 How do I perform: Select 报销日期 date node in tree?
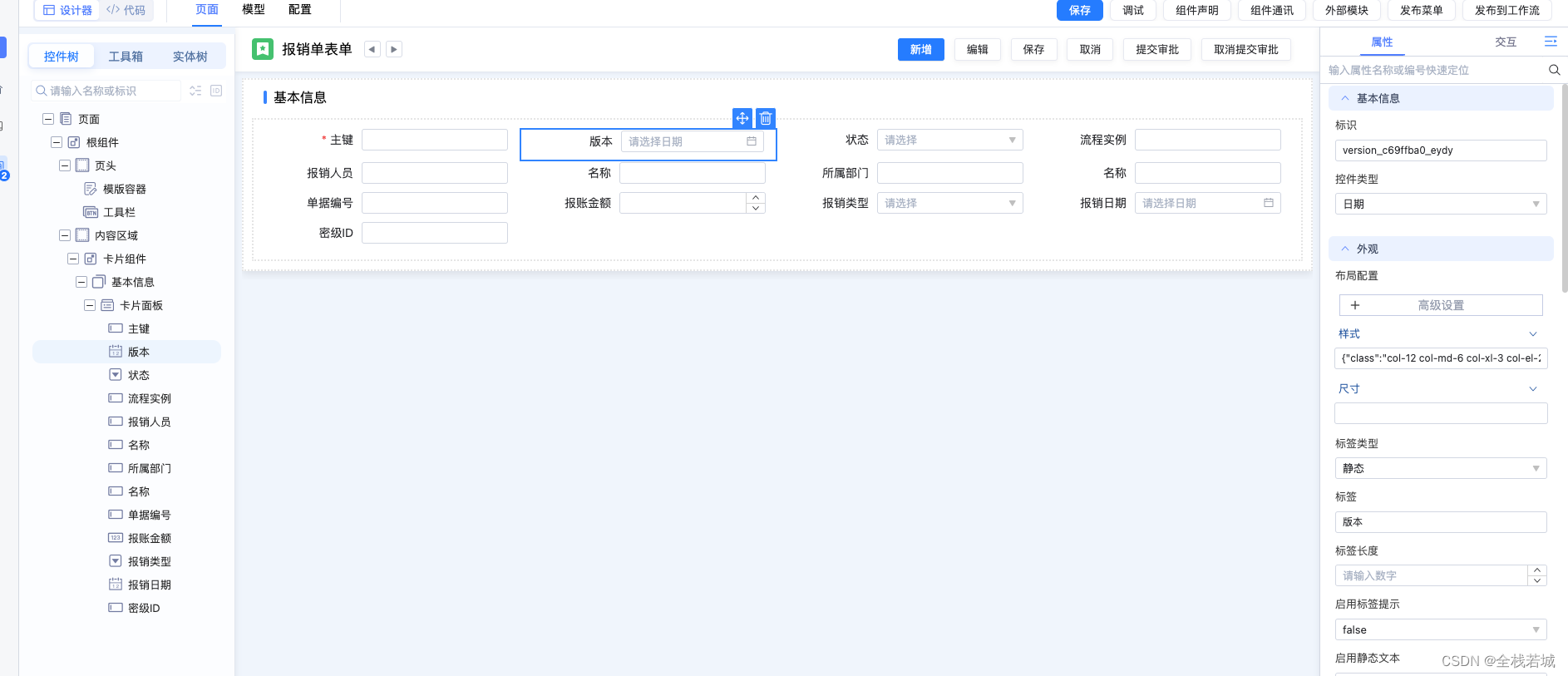(x=140, y=585)
